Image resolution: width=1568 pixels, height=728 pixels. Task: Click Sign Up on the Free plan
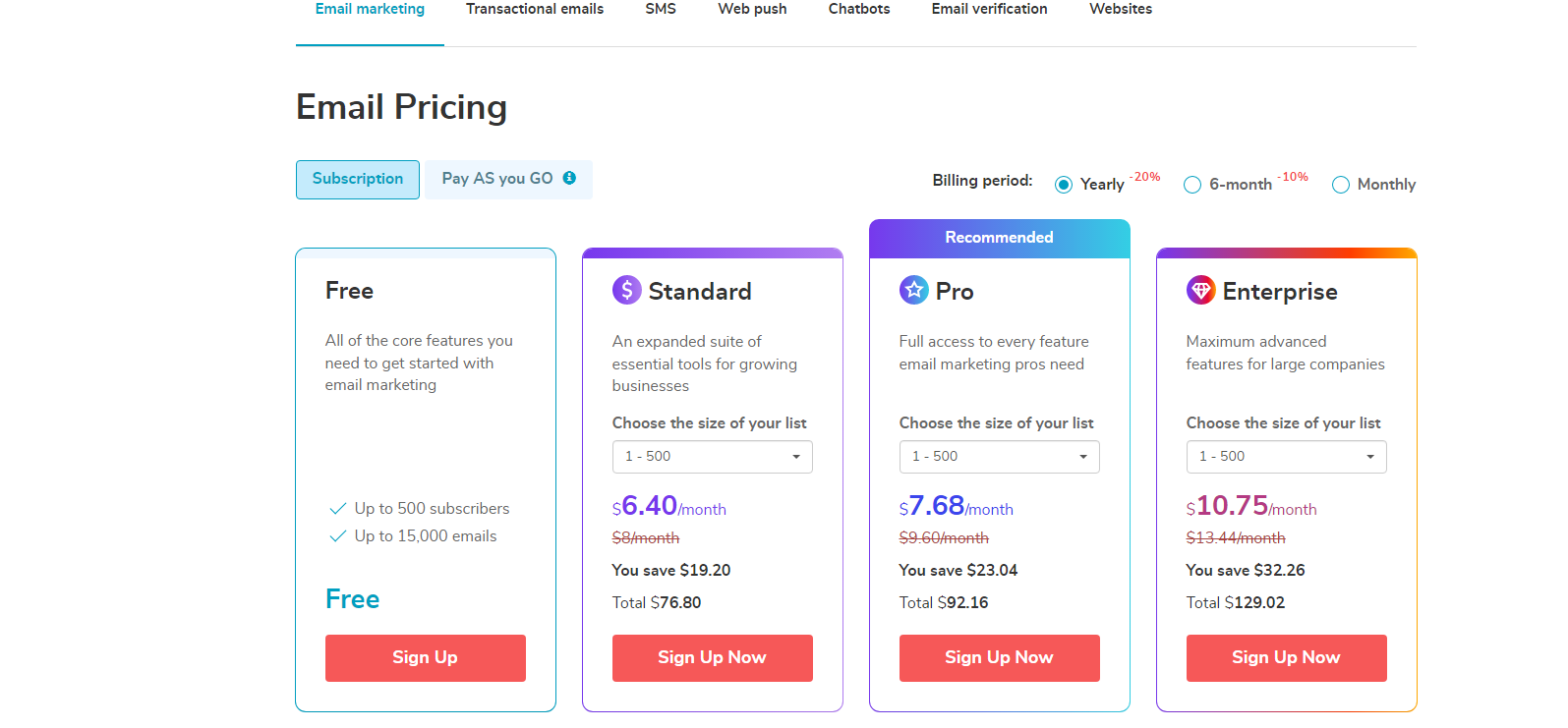click(x=426, y=658)
